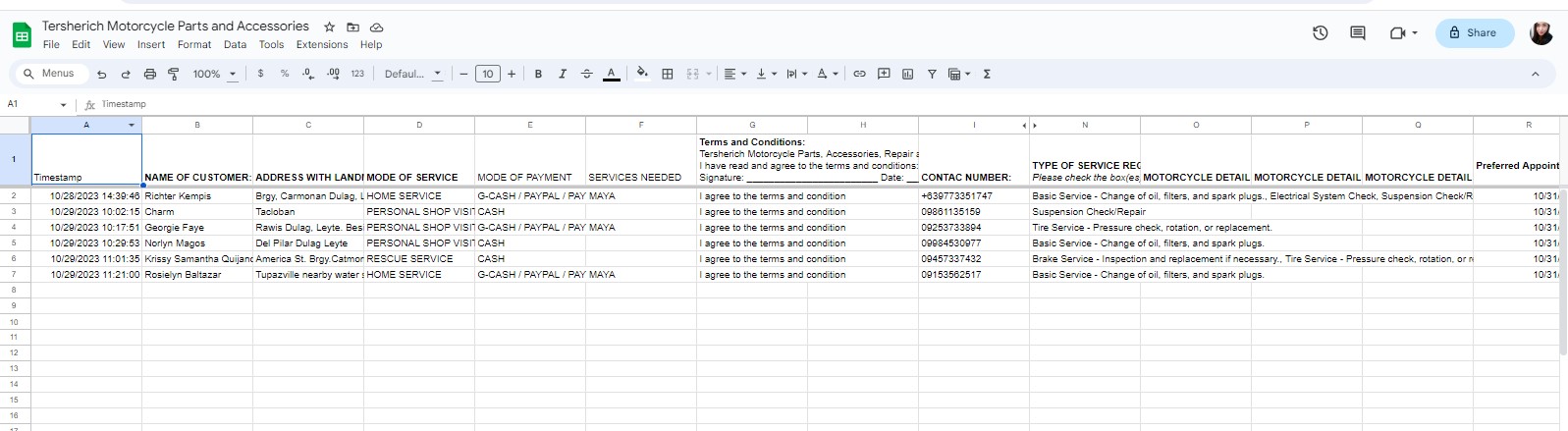
Task: Open text rotation dropdown
Action: [828, 74]
